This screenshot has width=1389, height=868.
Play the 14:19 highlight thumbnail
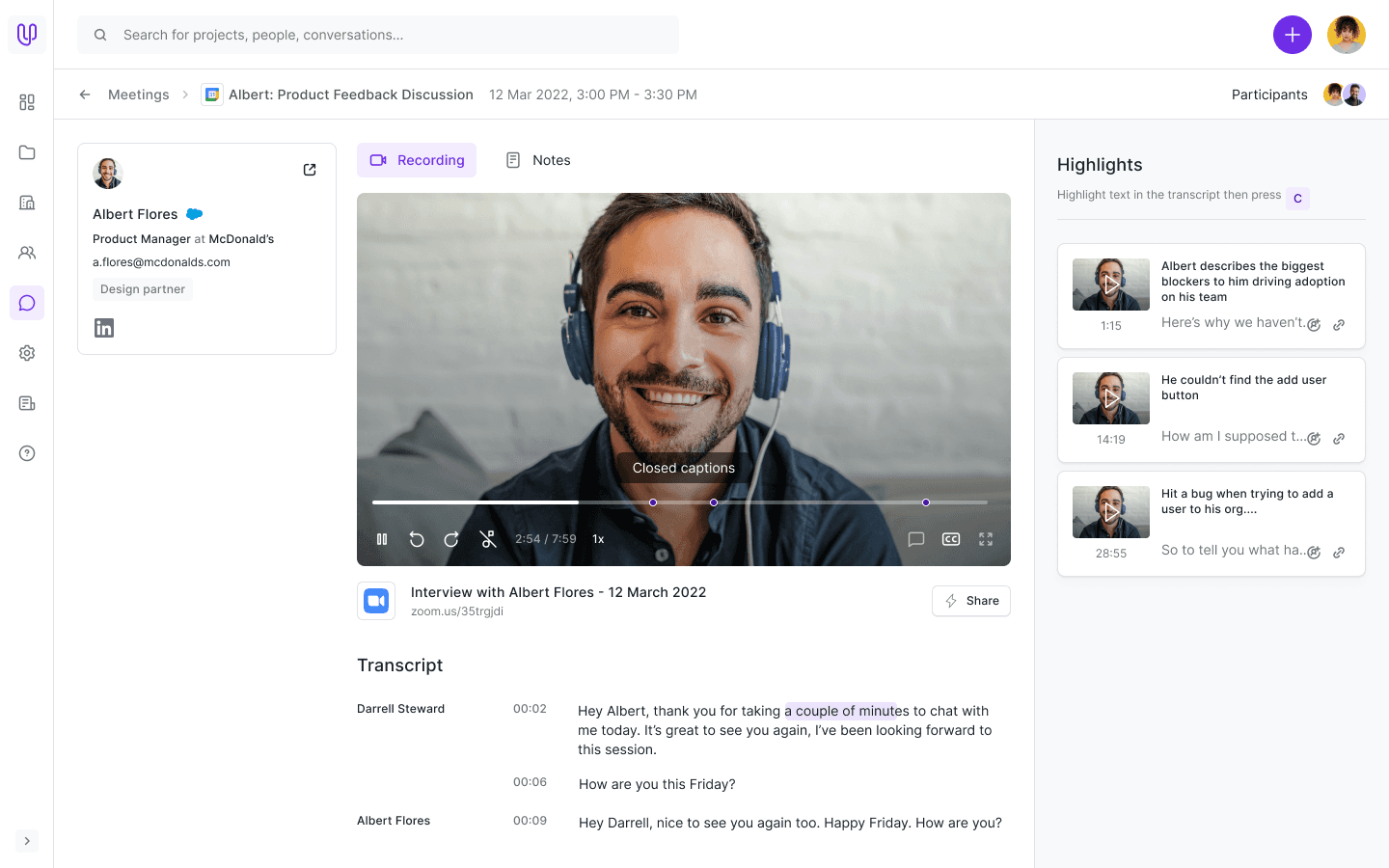coord(1111,398)
